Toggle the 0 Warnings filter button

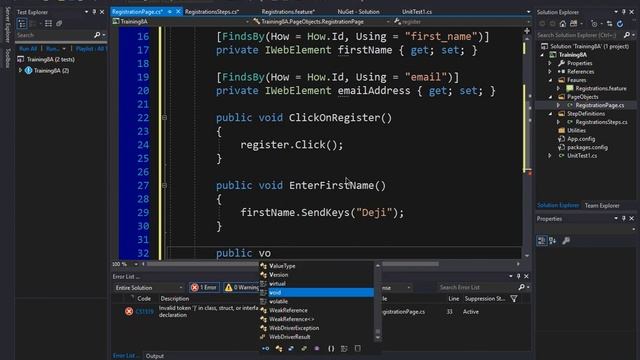click(241, 287)
